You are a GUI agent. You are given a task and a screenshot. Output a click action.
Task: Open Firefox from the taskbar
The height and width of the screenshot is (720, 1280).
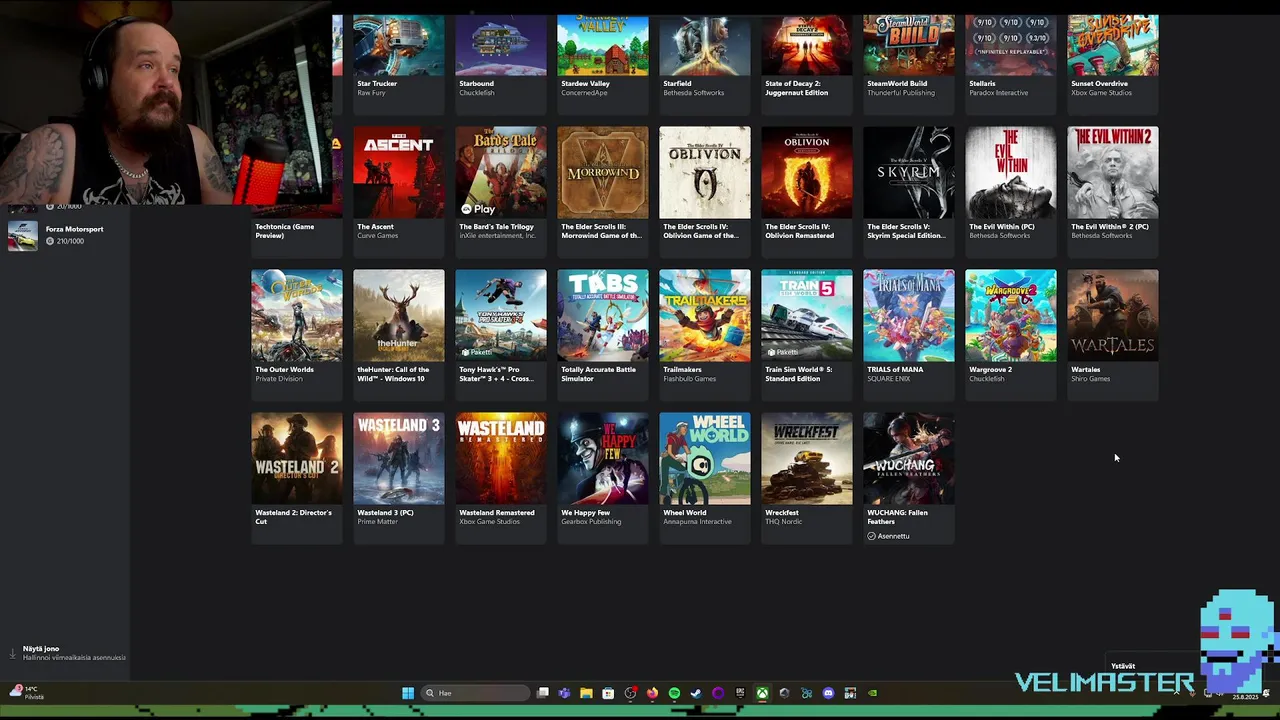click(x=652, y=693)
